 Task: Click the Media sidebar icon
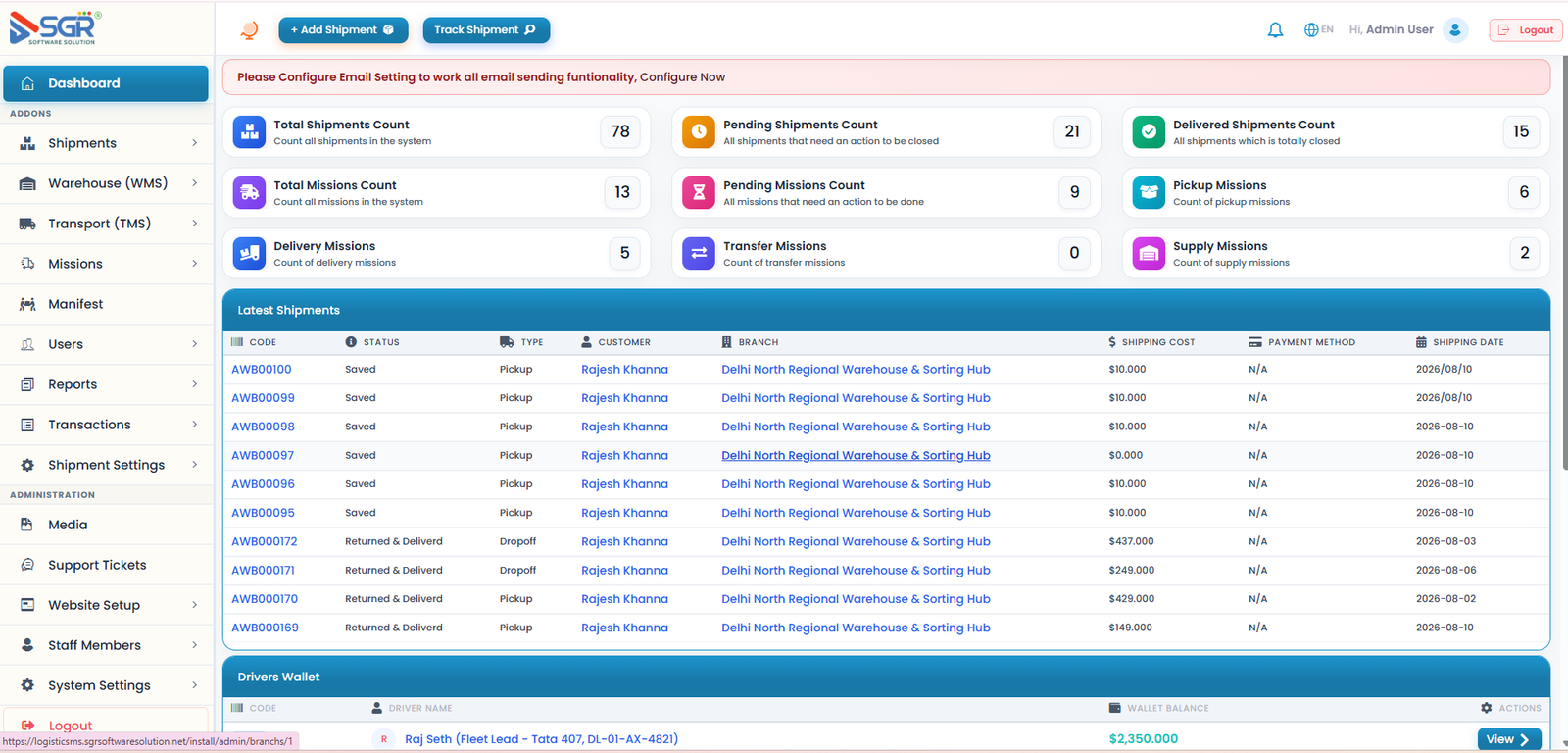click(x=27, y=525)
